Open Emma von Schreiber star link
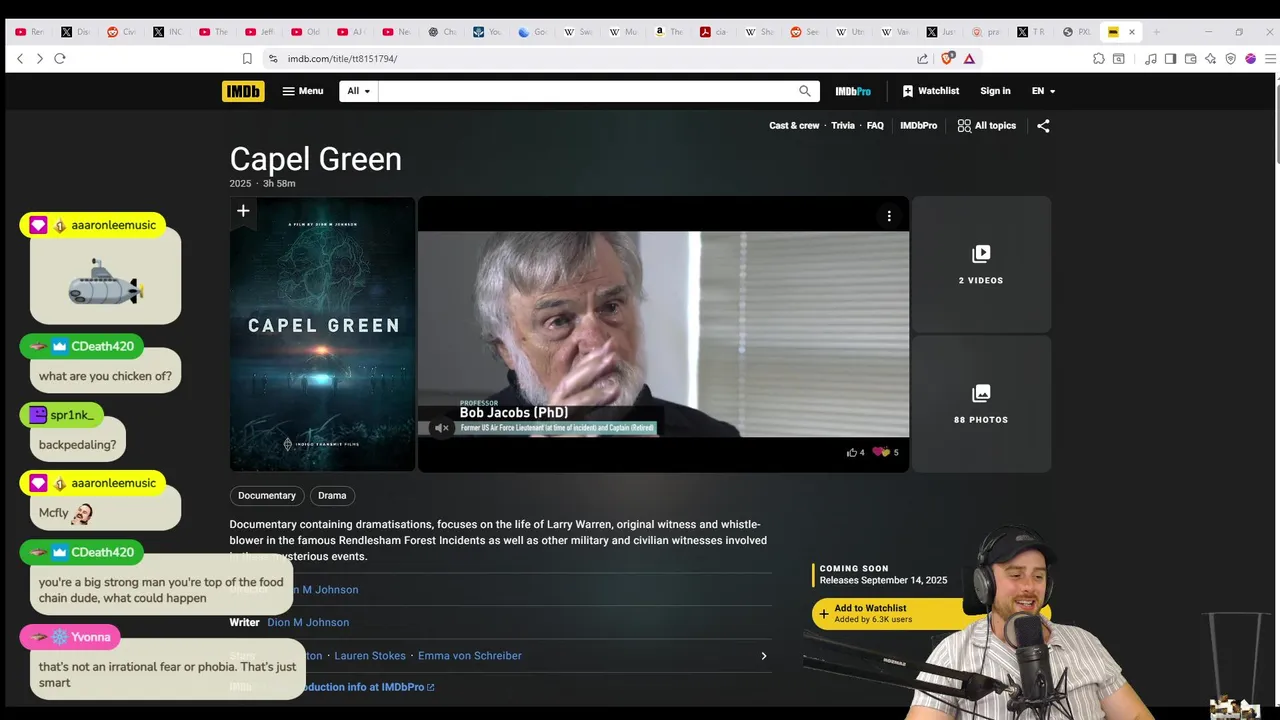The height and width of the screenshot is (720, 1280). (x=470, y=656)
